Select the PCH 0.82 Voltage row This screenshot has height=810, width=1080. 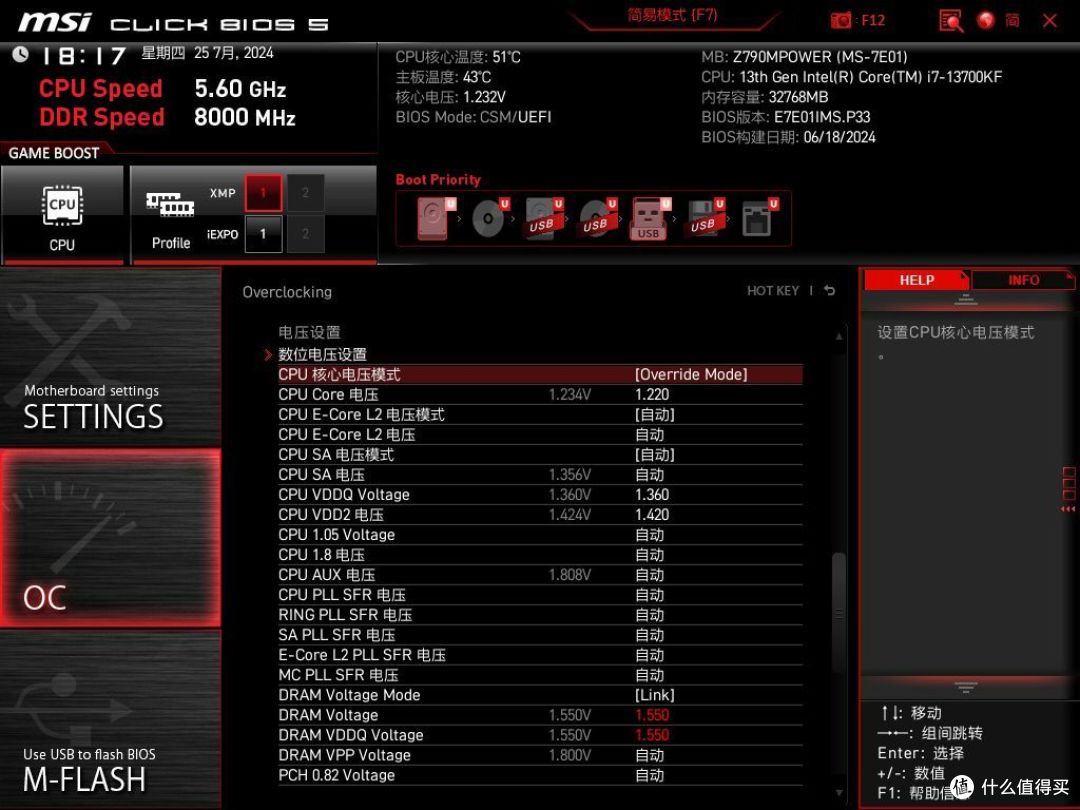click(540, 775)
